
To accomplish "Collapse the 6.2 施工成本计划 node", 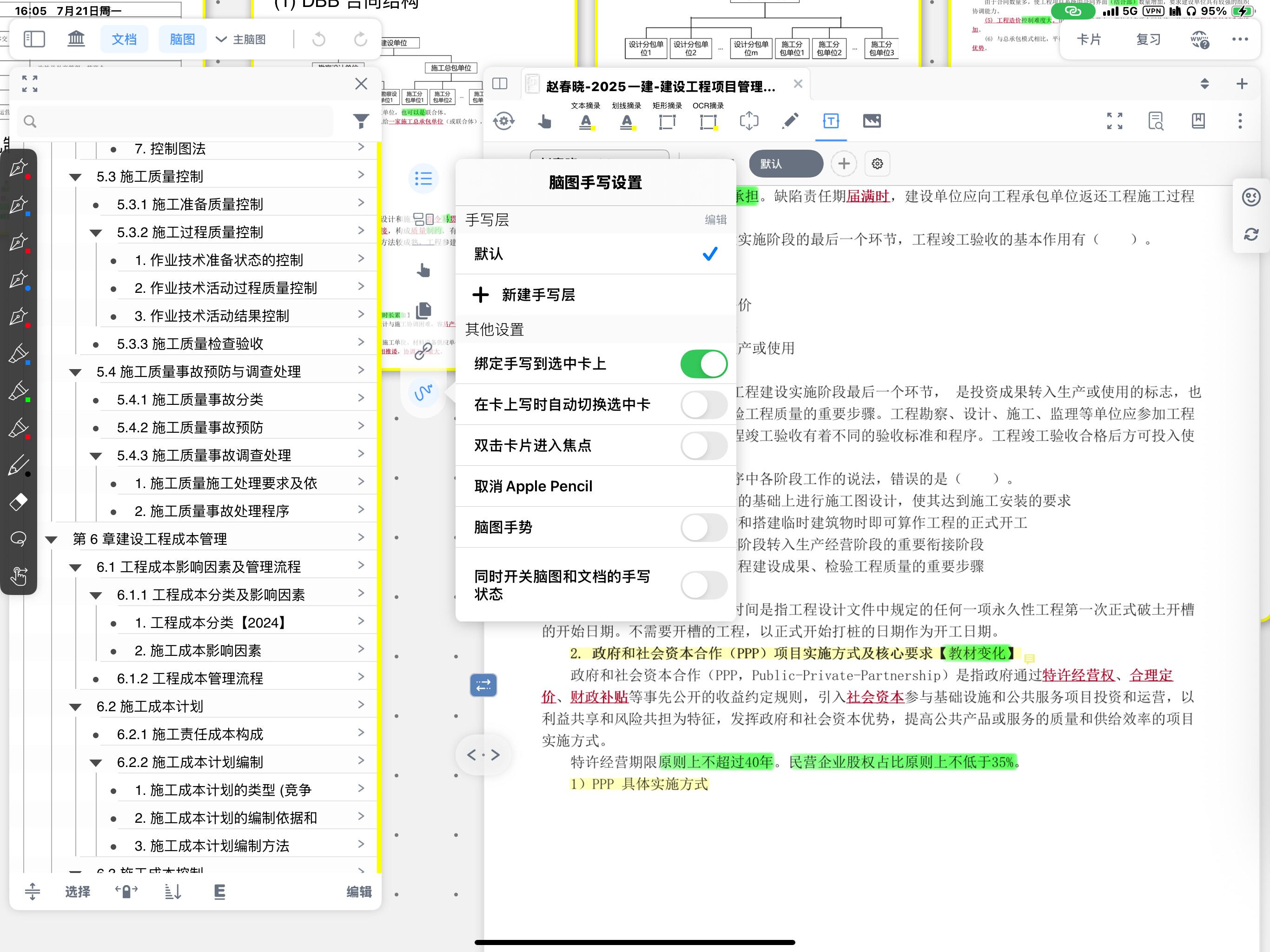I will 75,707.
